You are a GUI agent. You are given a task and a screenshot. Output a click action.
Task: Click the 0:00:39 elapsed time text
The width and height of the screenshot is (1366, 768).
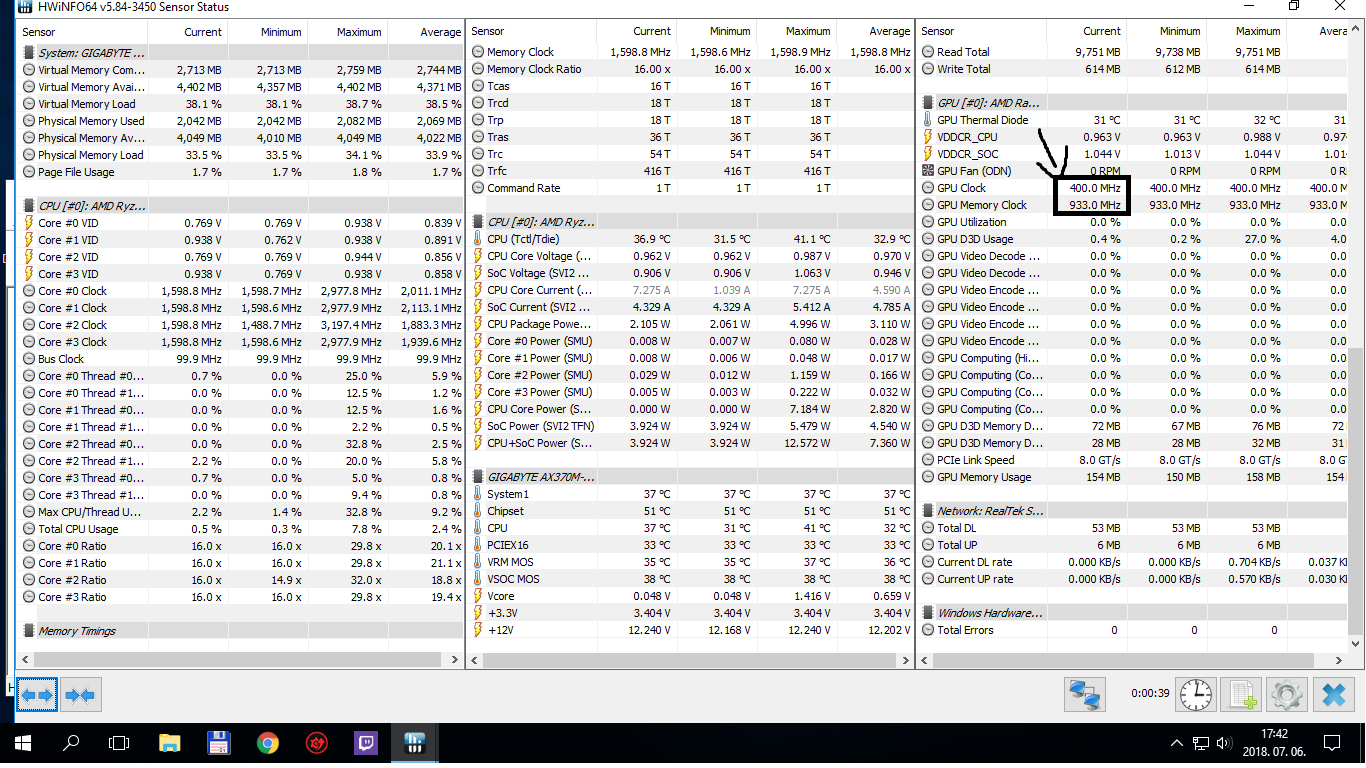(1150, 693)
